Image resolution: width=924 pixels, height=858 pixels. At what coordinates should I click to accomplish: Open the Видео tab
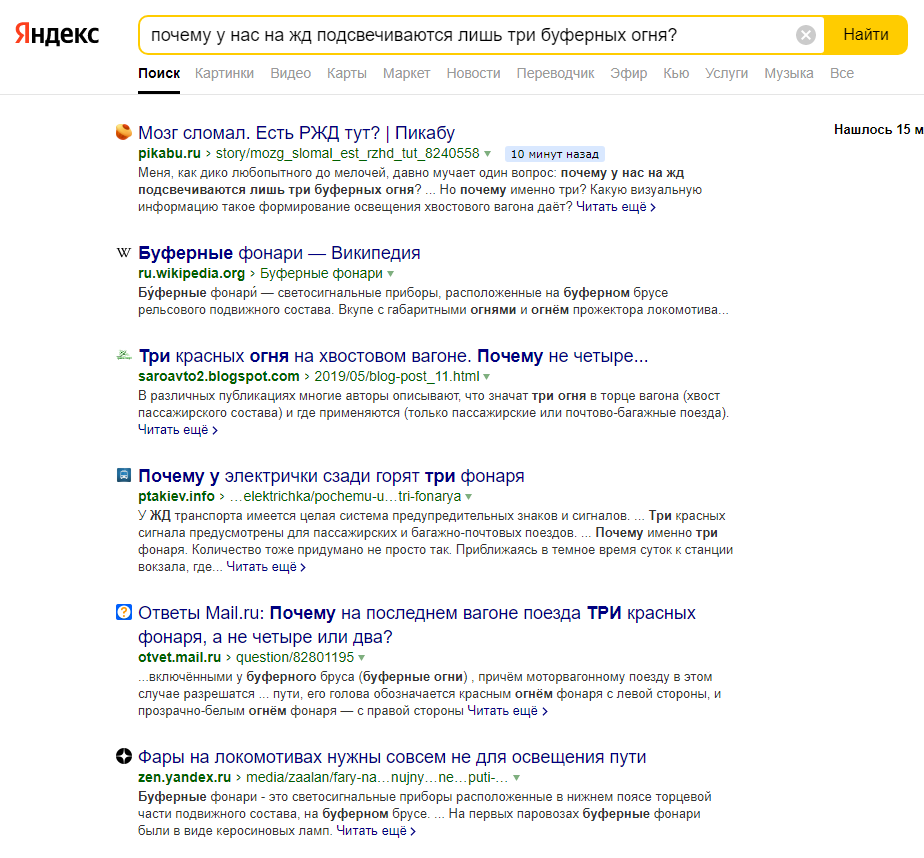(x=291, y=74)
